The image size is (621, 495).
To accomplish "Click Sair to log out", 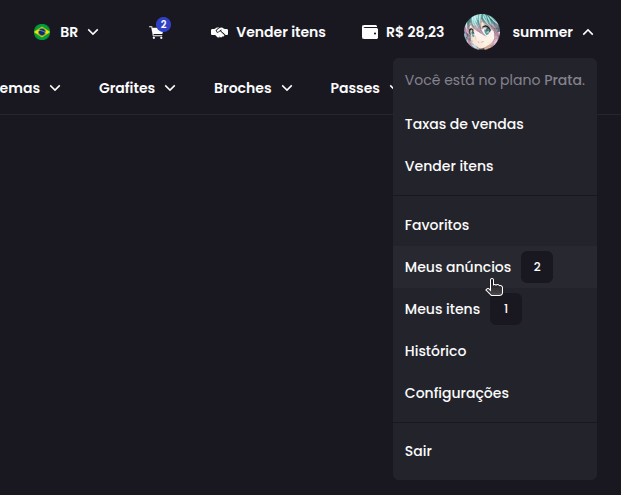I will click(x=418, y=451).
